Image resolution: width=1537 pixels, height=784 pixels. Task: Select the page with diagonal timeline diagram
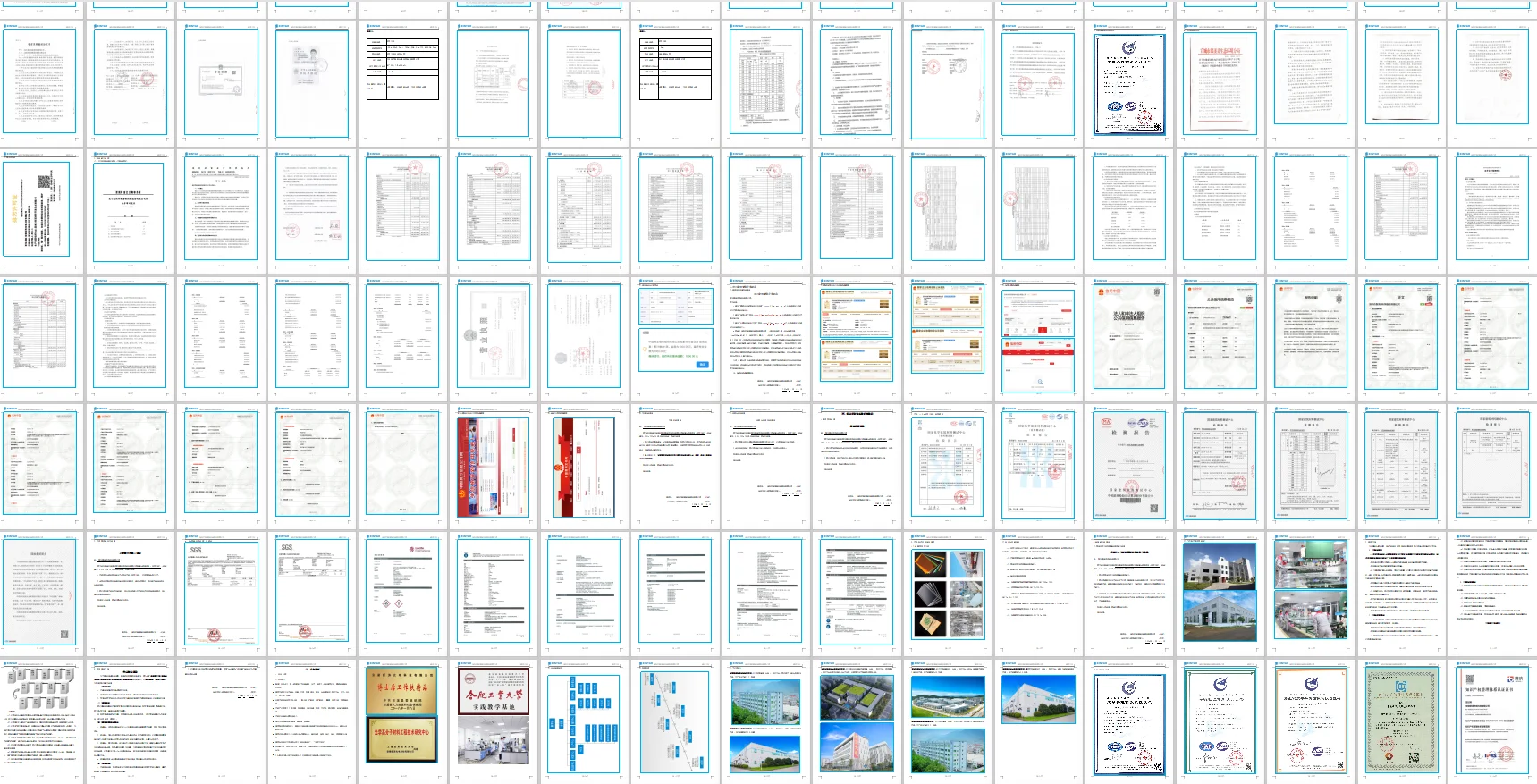click(x=676, y=722)
